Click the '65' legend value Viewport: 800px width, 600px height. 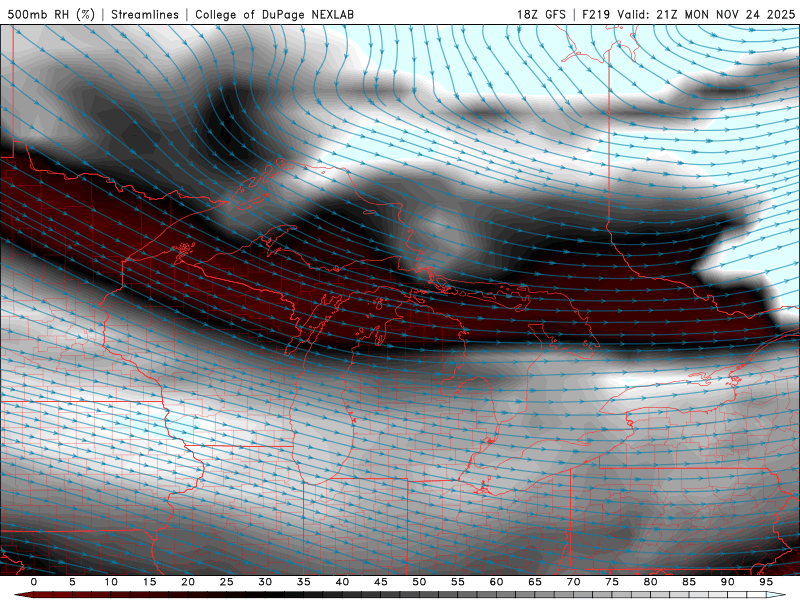535,582
